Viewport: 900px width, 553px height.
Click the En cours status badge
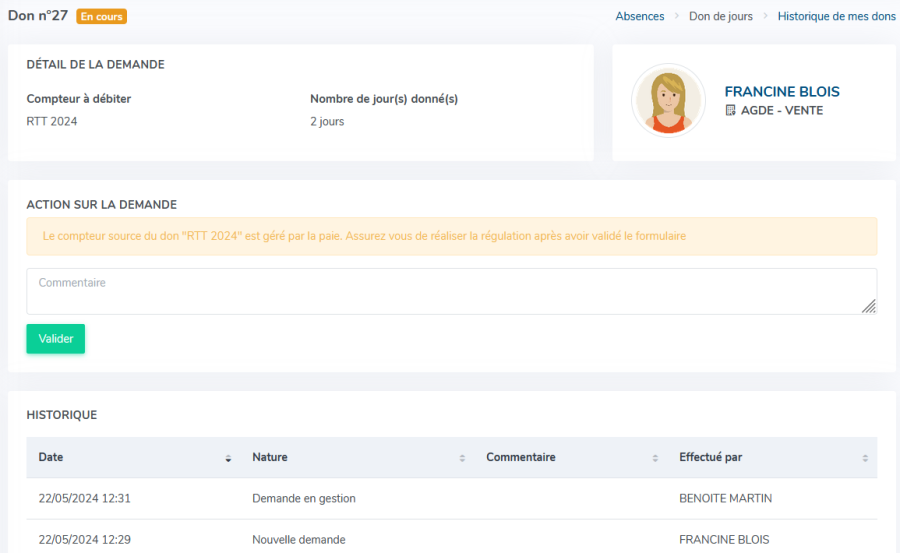point(102,17)
